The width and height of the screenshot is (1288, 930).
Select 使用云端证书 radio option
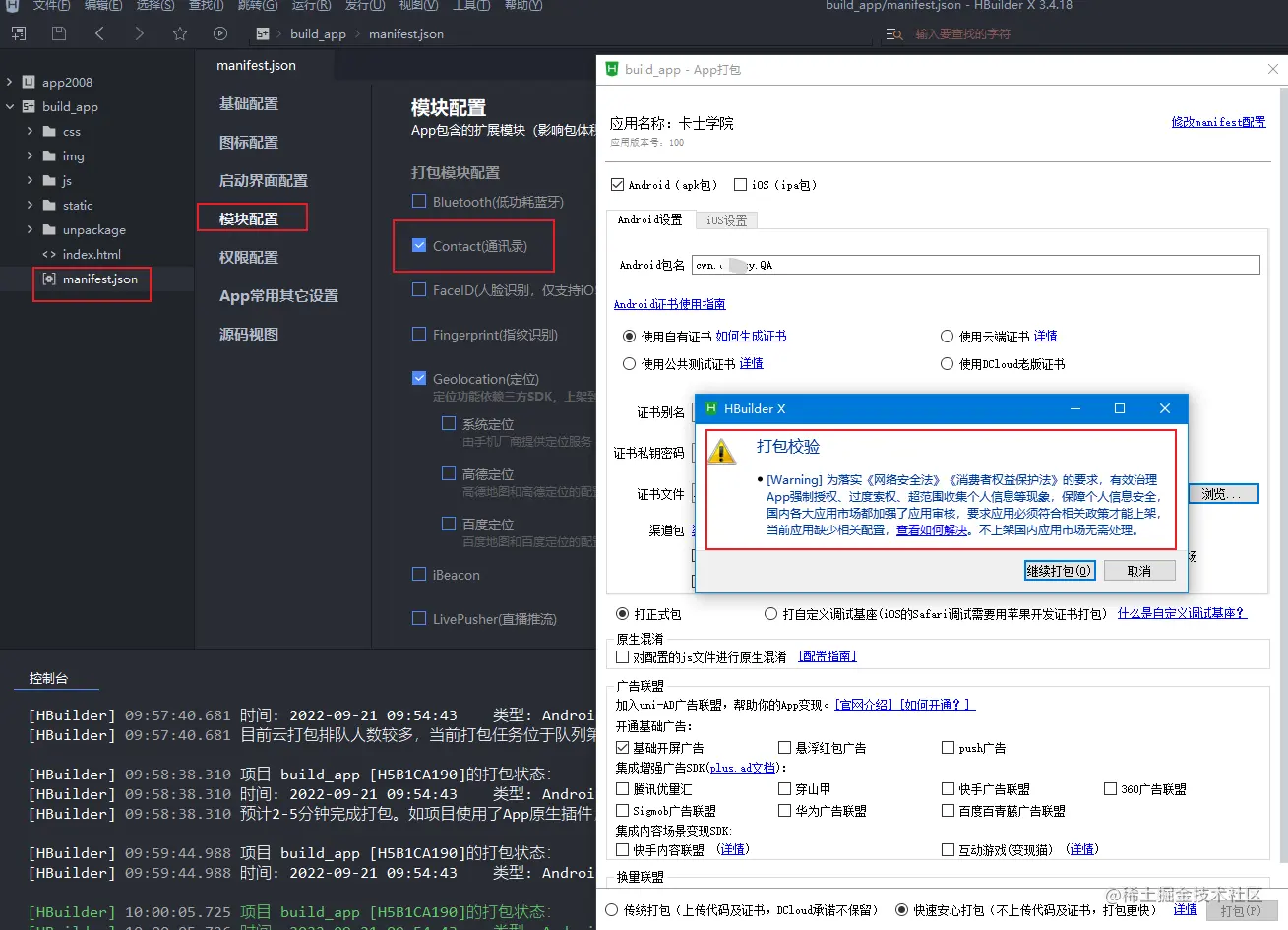[947, 336]
